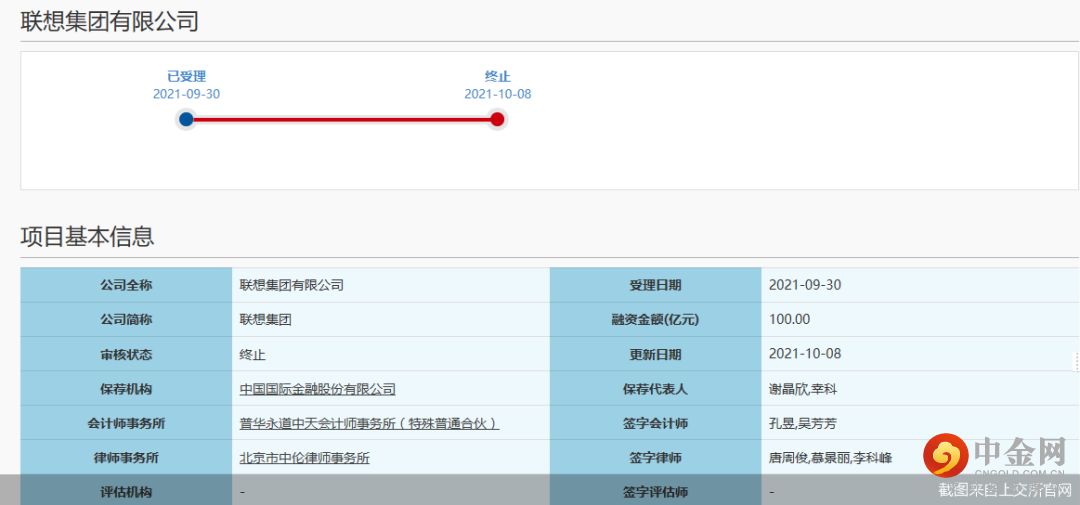This screenshot has height=505, width=1080.
Task: Select the 审核状态 header cell
Action: tap(126, 355)
